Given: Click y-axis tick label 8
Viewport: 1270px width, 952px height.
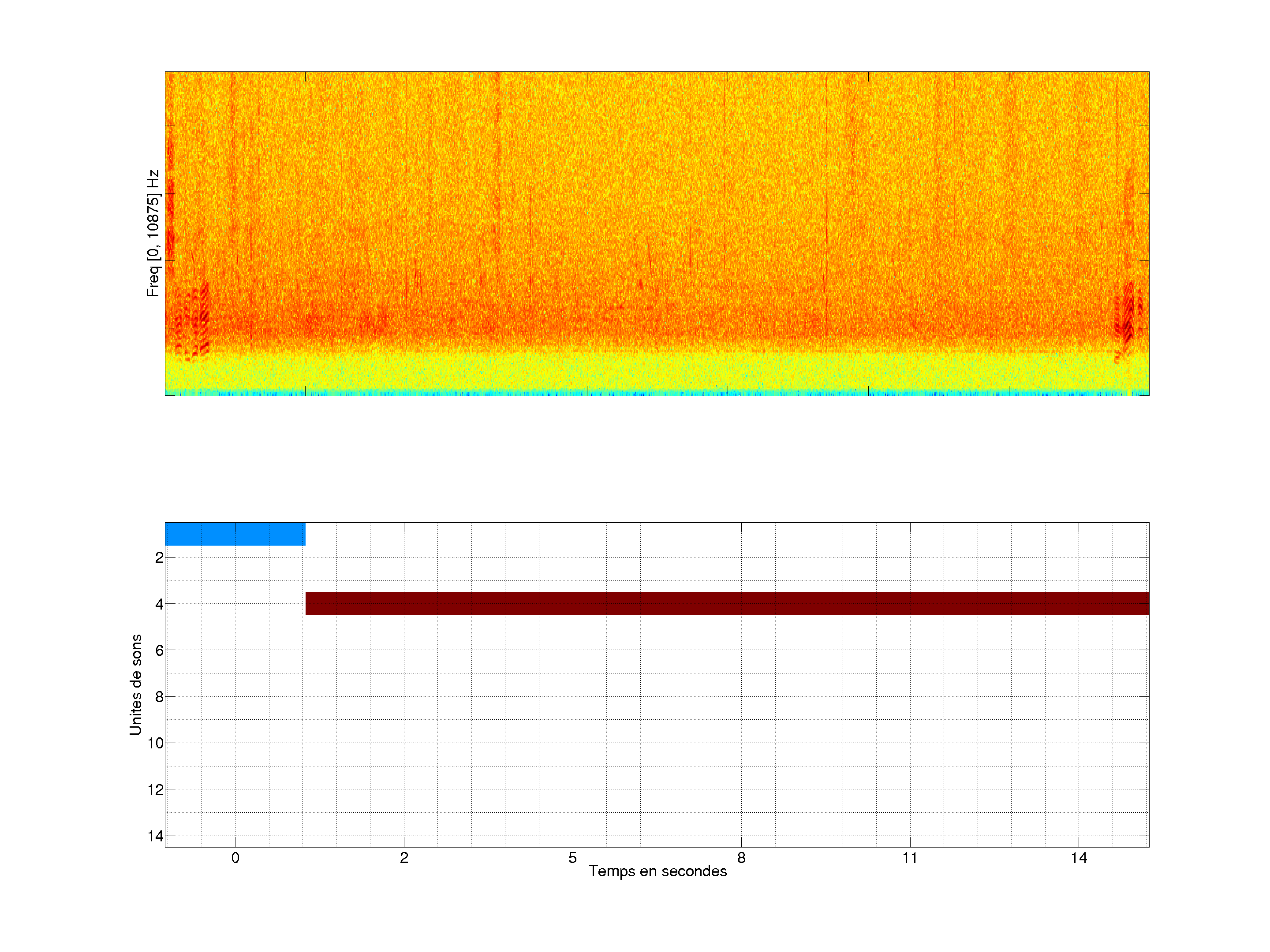Looking at the screenshot, I should point(159,697).
